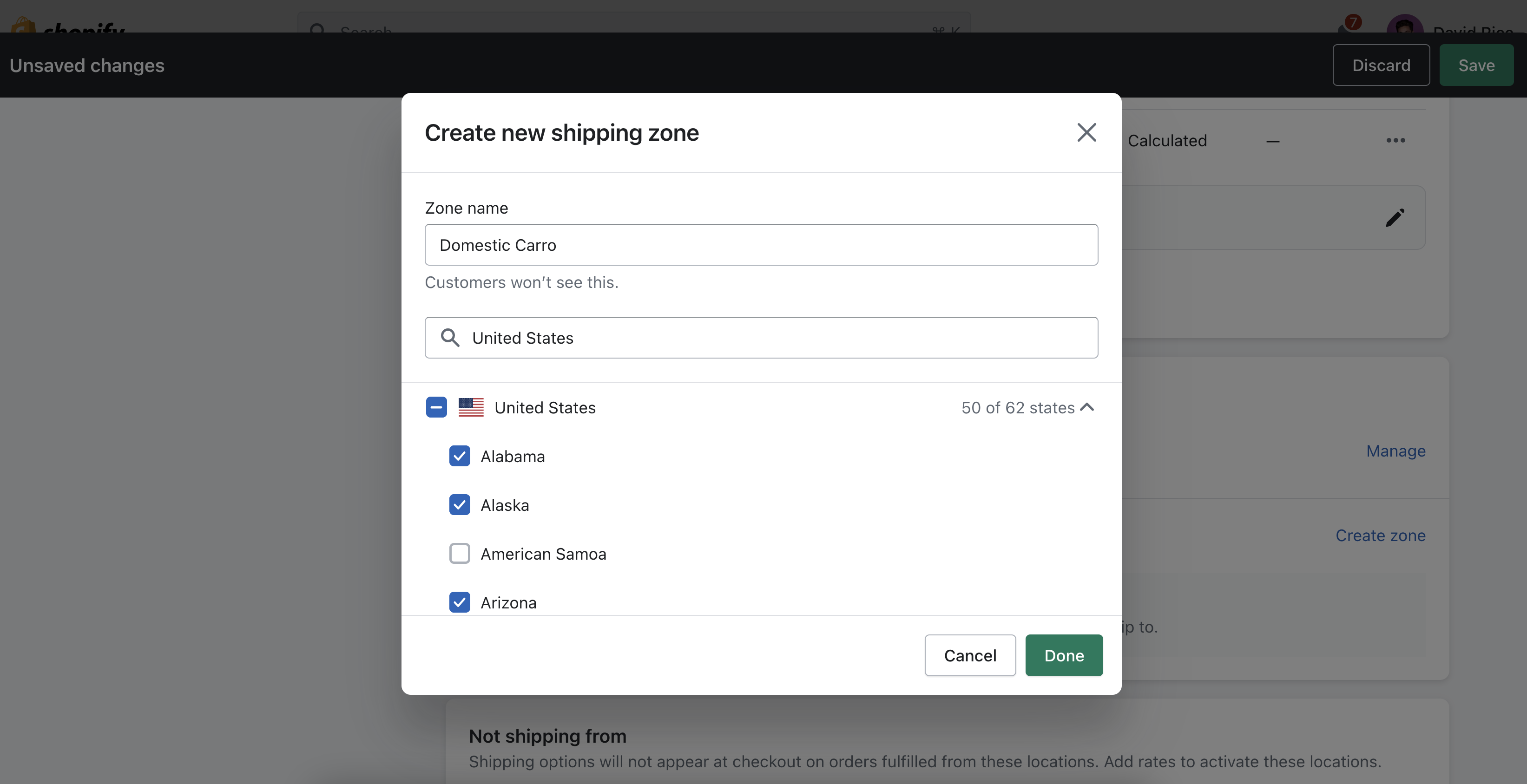
Task: Close the Create new shipping zone dialog
Action: 1086,132
